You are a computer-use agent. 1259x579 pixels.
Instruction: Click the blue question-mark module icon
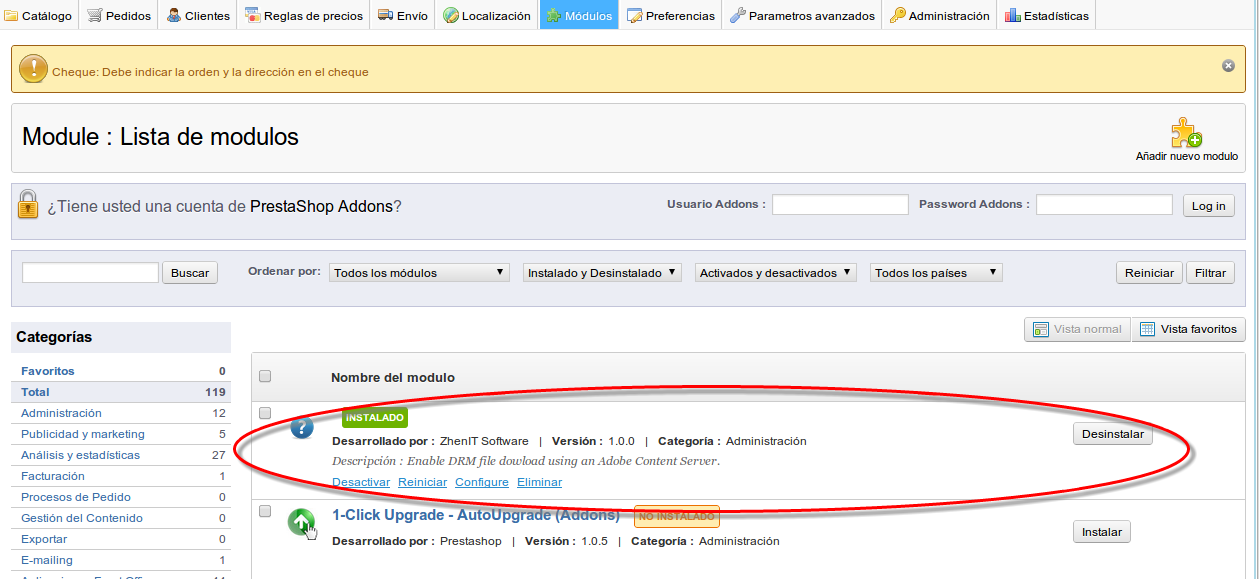coord(302,427)
